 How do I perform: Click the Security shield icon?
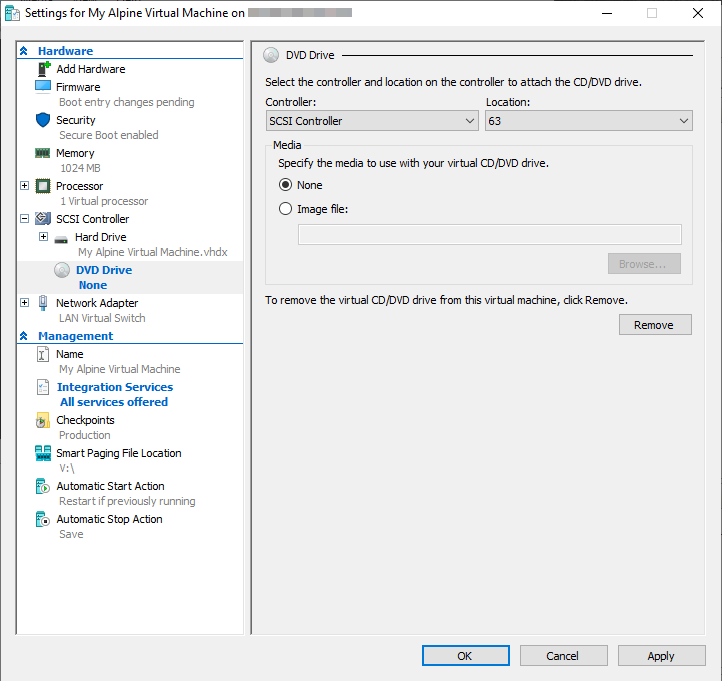(43, 120)
